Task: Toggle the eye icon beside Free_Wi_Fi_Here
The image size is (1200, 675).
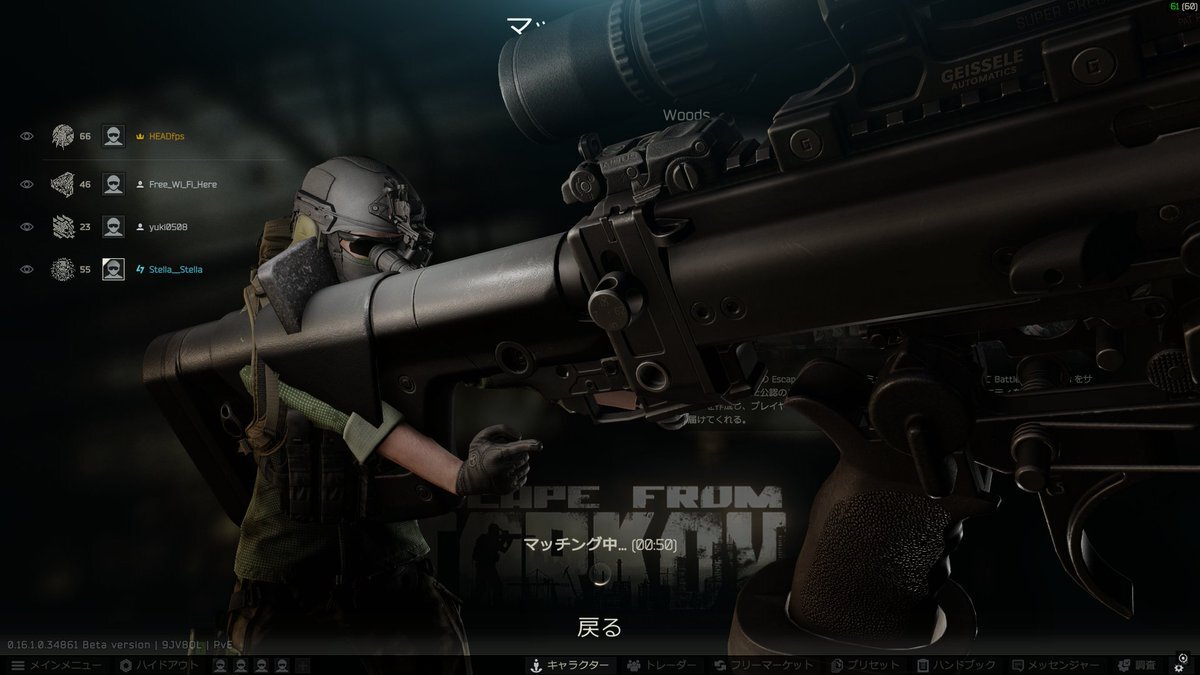Action: pos(27,185)
